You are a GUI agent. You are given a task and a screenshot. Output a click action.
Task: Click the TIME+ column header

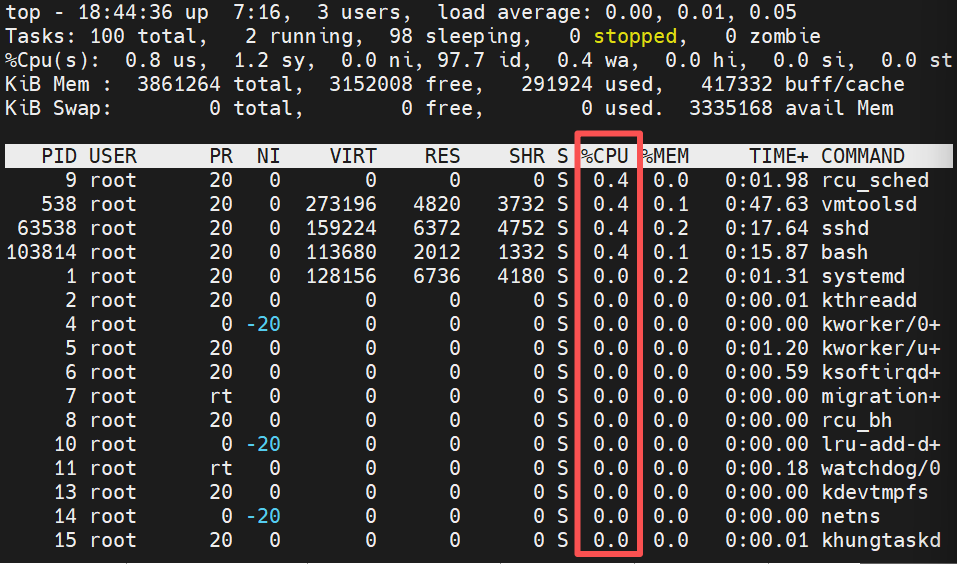779,156
